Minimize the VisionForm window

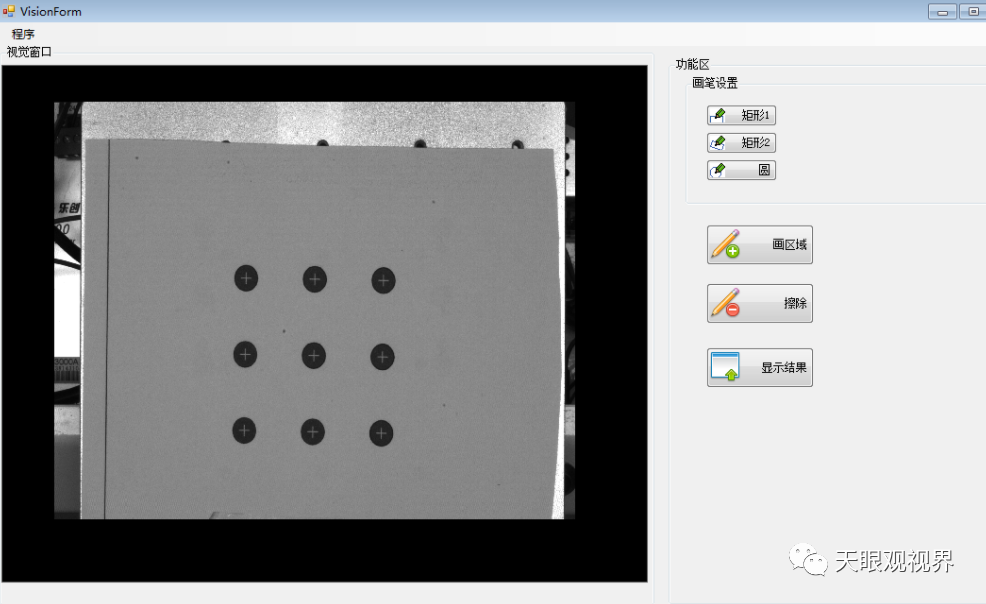point(941,12)
